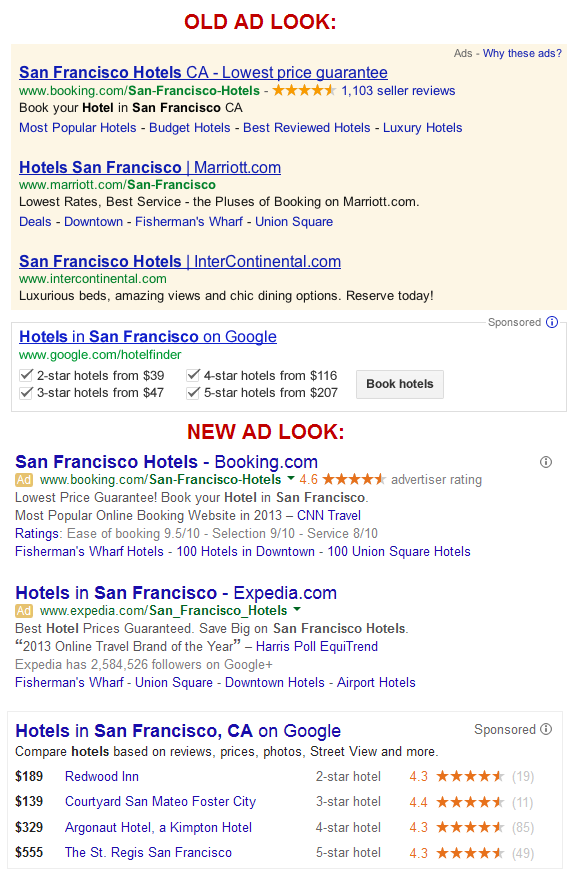Click info icon next to new Sponsored label

(x=546, y=729)
